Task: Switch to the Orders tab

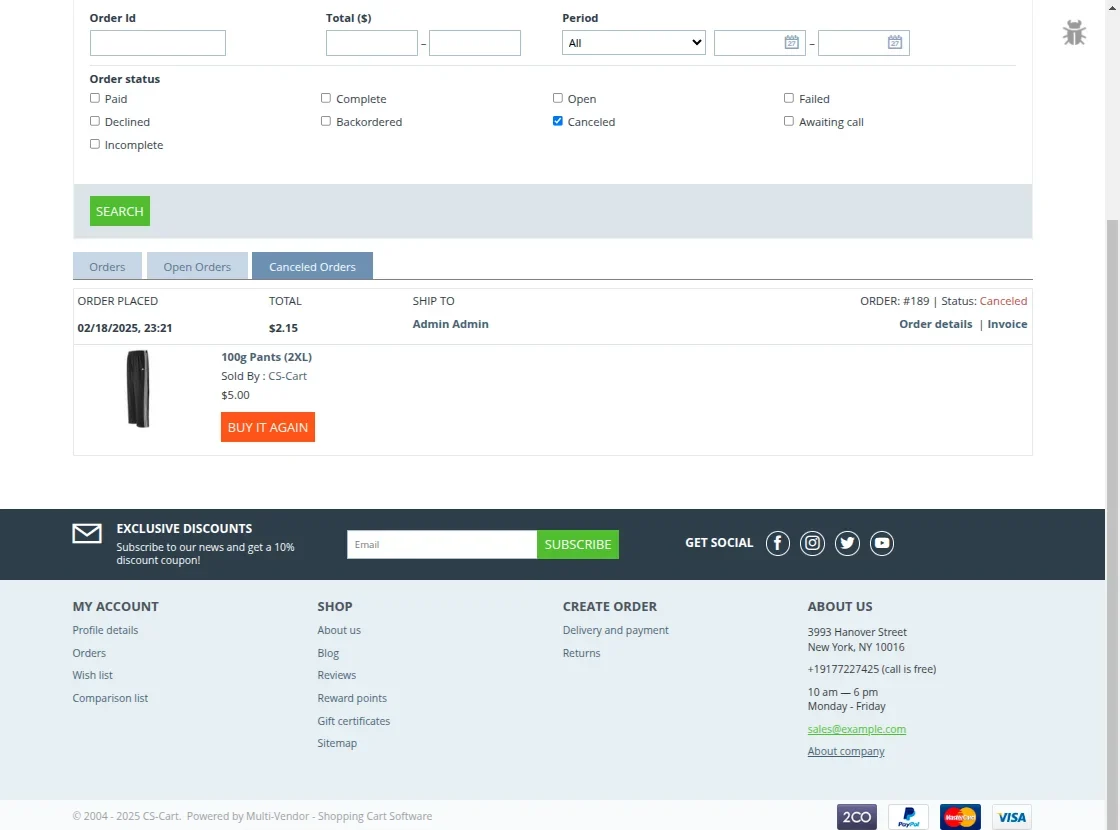Action: click(x=107, y=266)
